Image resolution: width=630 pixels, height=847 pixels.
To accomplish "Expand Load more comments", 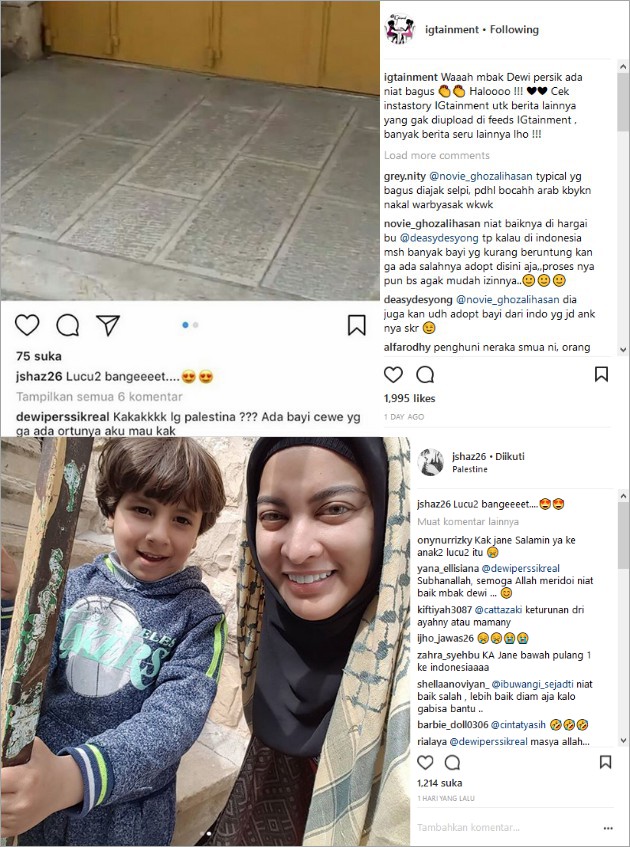I will coord(437,156).
